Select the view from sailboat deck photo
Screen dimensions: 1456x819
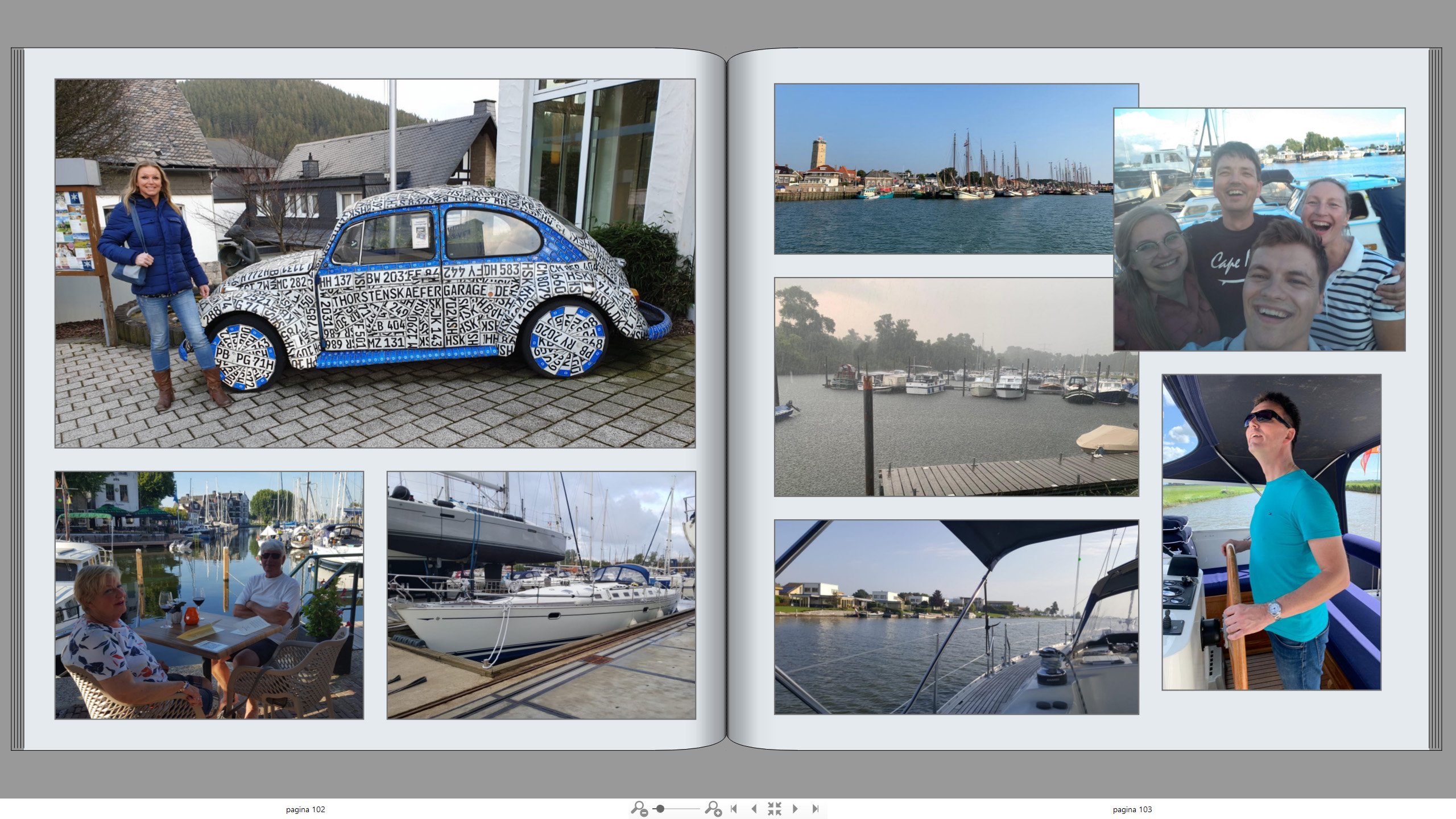[956, 617]
